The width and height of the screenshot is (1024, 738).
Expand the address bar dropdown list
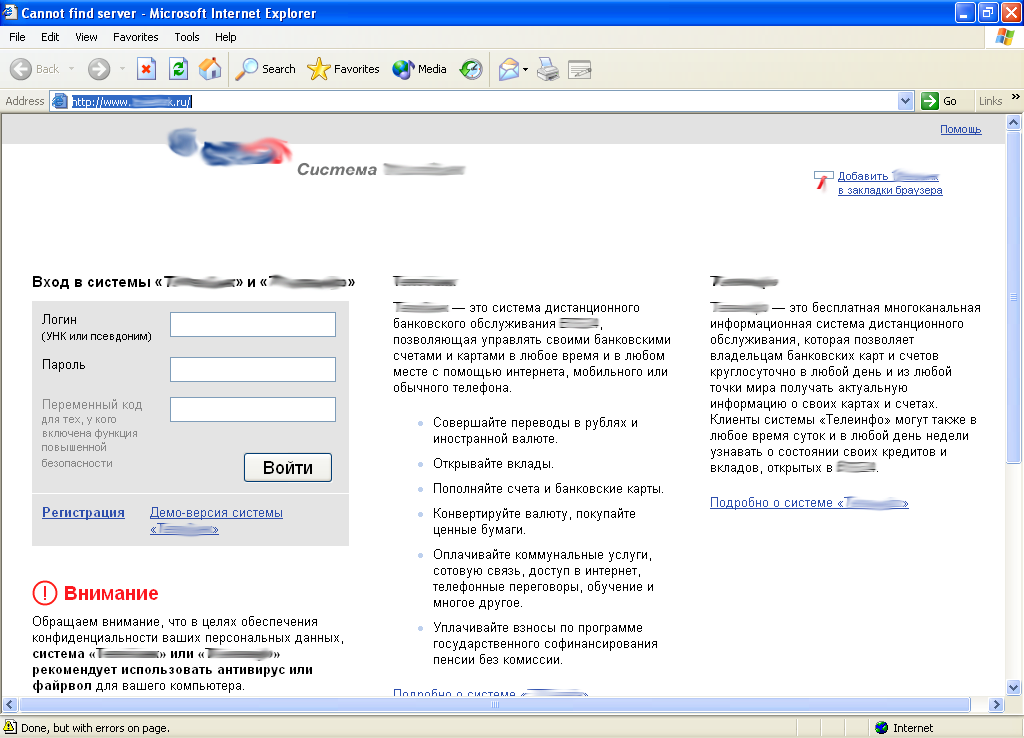pos(905,101)
